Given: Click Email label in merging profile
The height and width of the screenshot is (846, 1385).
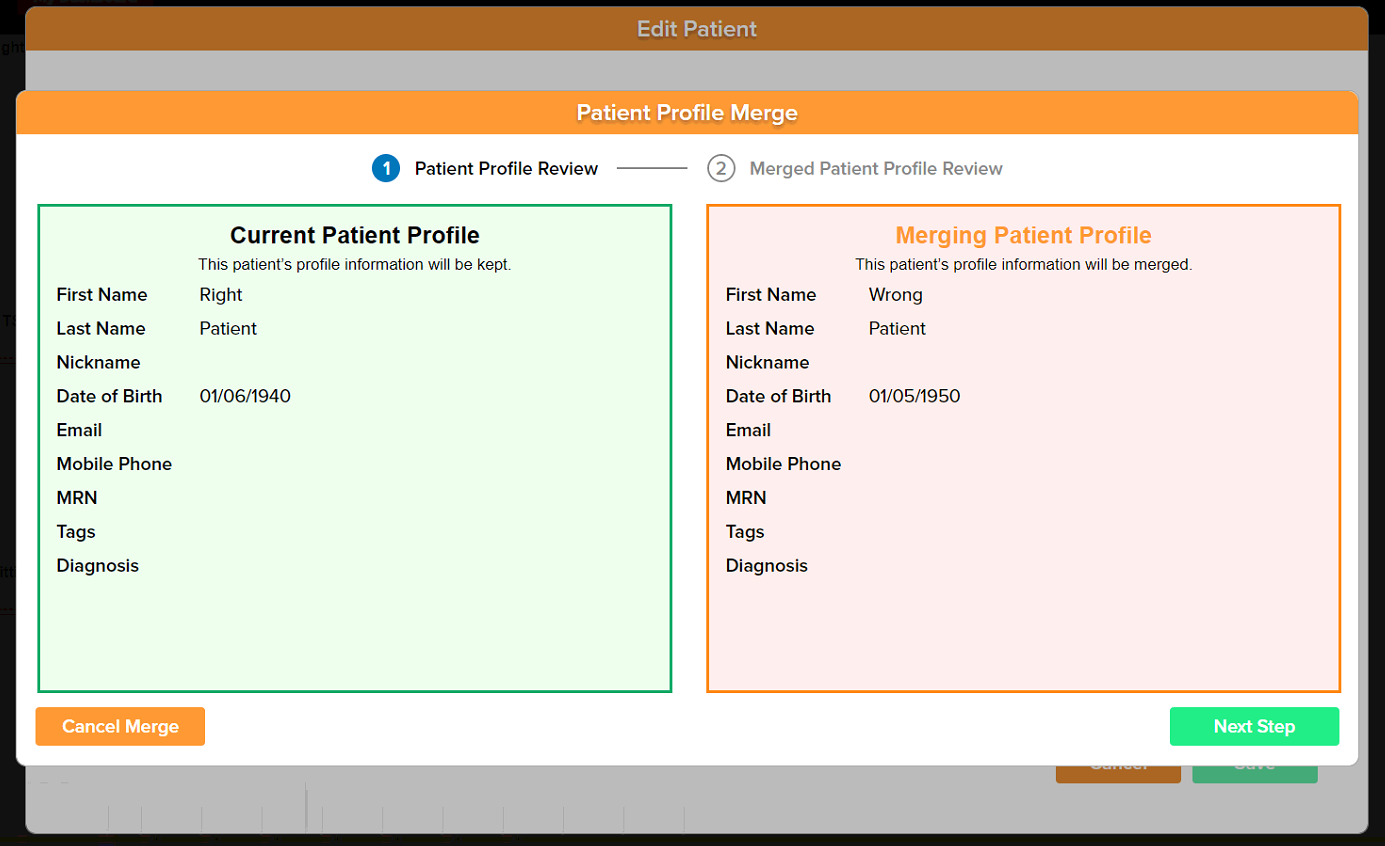Looking at the screenshot, I should 748,430.
